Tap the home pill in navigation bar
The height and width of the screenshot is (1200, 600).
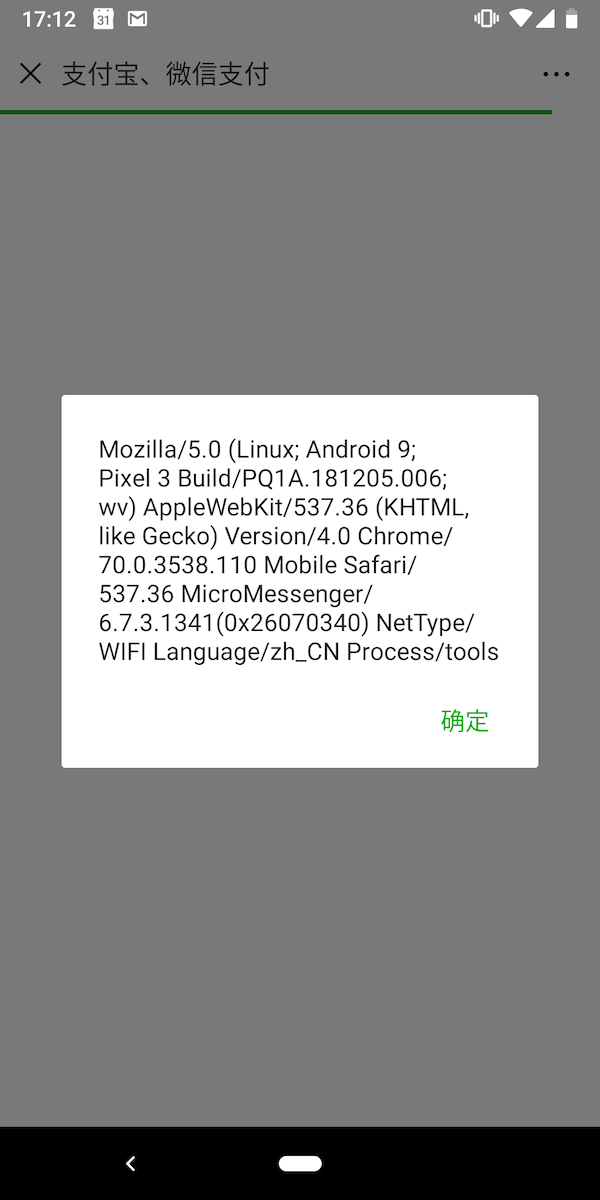coord(300,1163)
